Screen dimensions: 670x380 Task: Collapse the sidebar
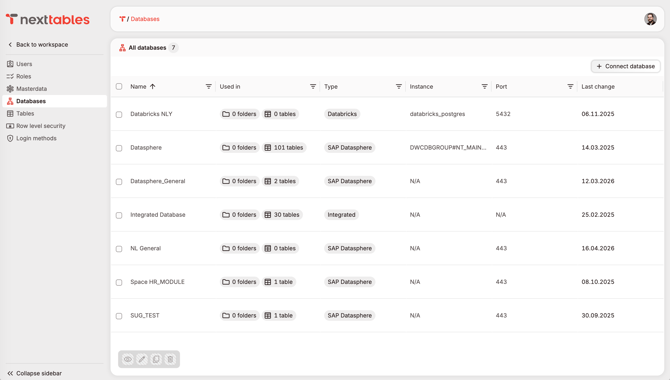pos(35,373)
